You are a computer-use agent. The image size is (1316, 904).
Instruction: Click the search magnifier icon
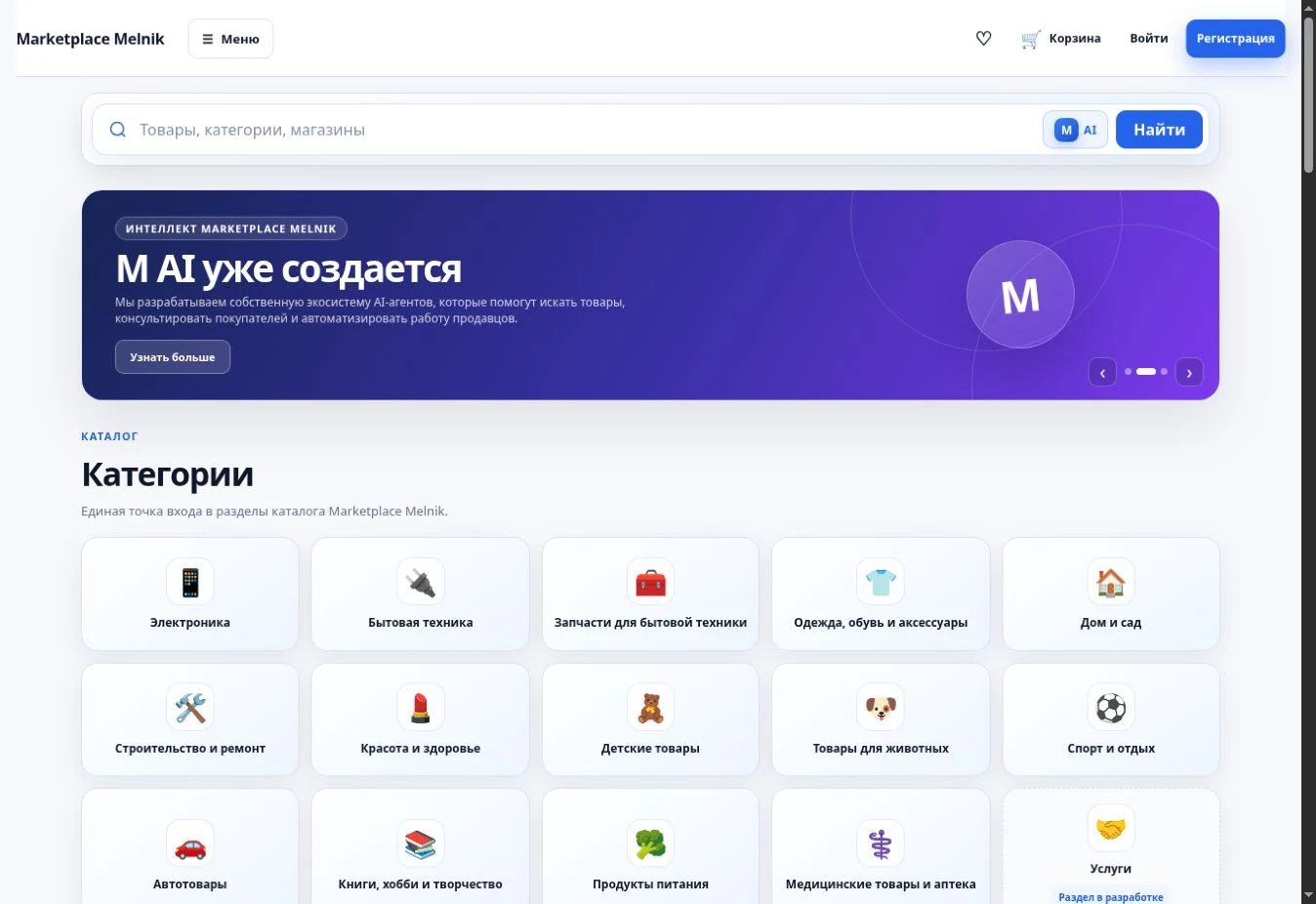(117, 130)
